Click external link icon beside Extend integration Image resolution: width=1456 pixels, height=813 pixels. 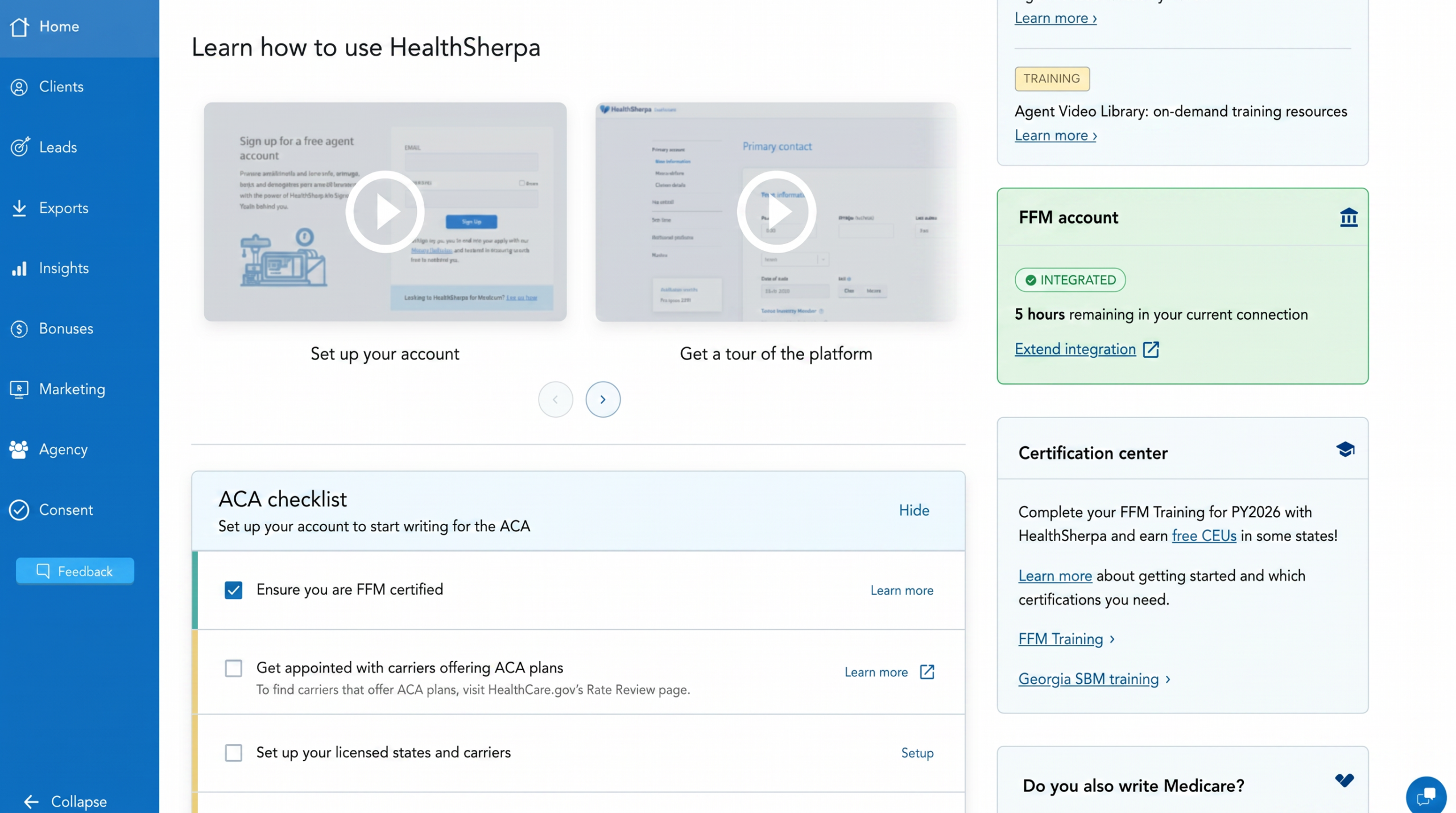coord(1150,349)
